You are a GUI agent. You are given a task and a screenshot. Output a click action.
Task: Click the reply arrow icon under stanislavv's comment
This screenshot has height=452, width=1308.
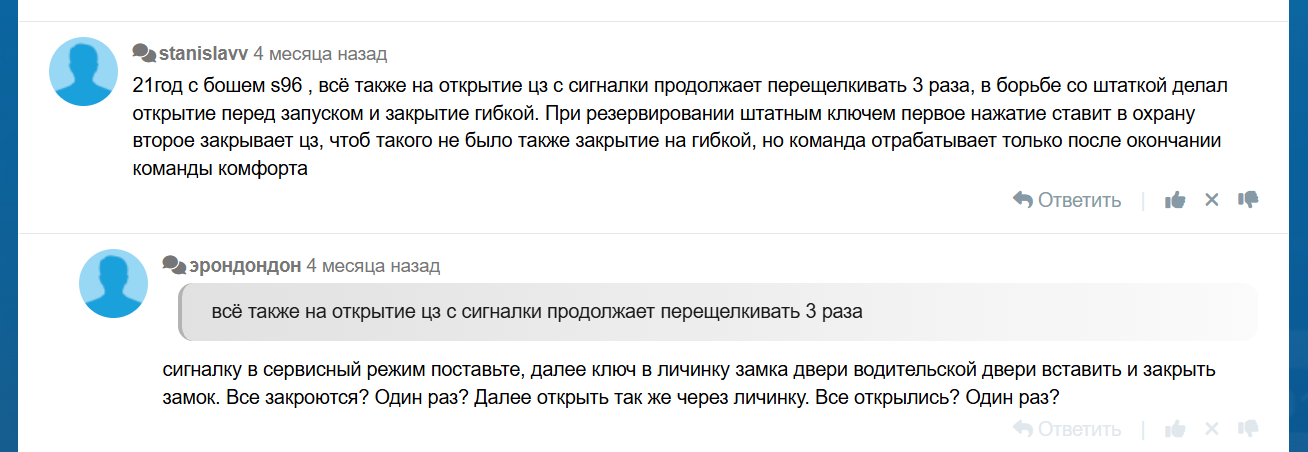[1022, 200]
